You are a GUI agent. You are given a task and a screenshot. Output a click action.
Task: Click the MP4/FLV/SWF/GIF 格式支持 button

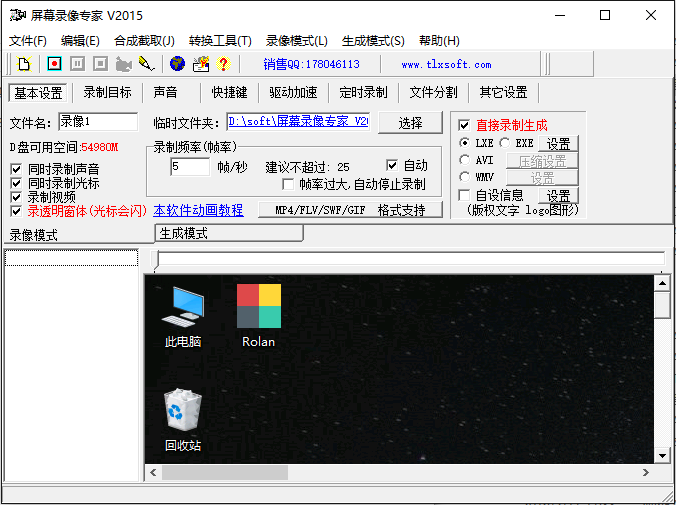pos(350,210)
